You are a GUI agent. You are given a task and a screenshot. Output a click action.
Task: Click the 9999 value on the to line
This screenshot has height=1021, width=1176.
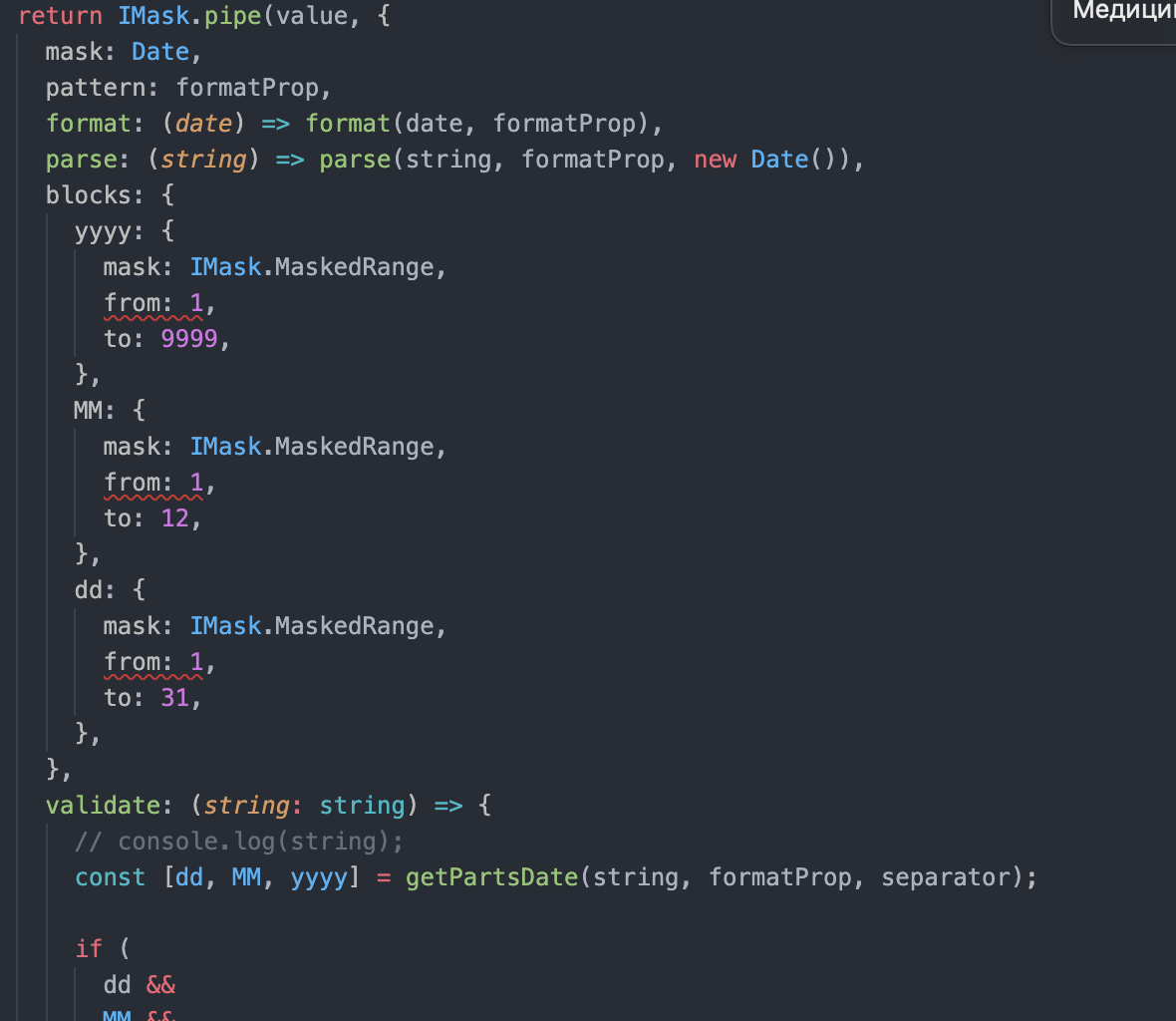185,338
